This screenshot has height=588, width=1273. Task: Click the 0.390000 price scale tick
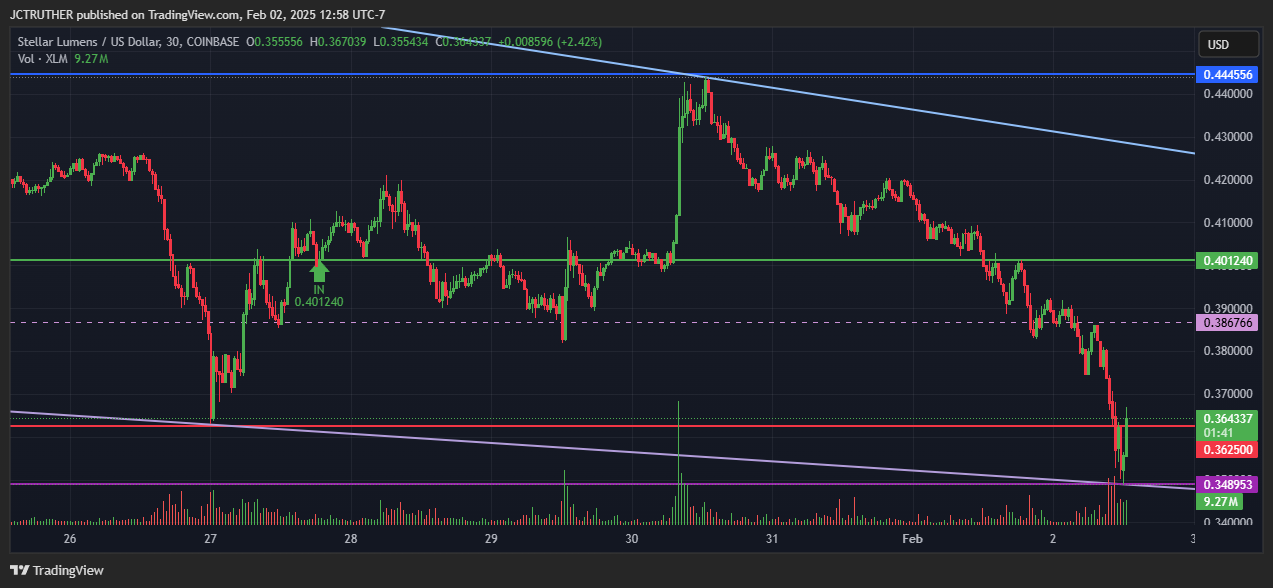point(1227,309)
